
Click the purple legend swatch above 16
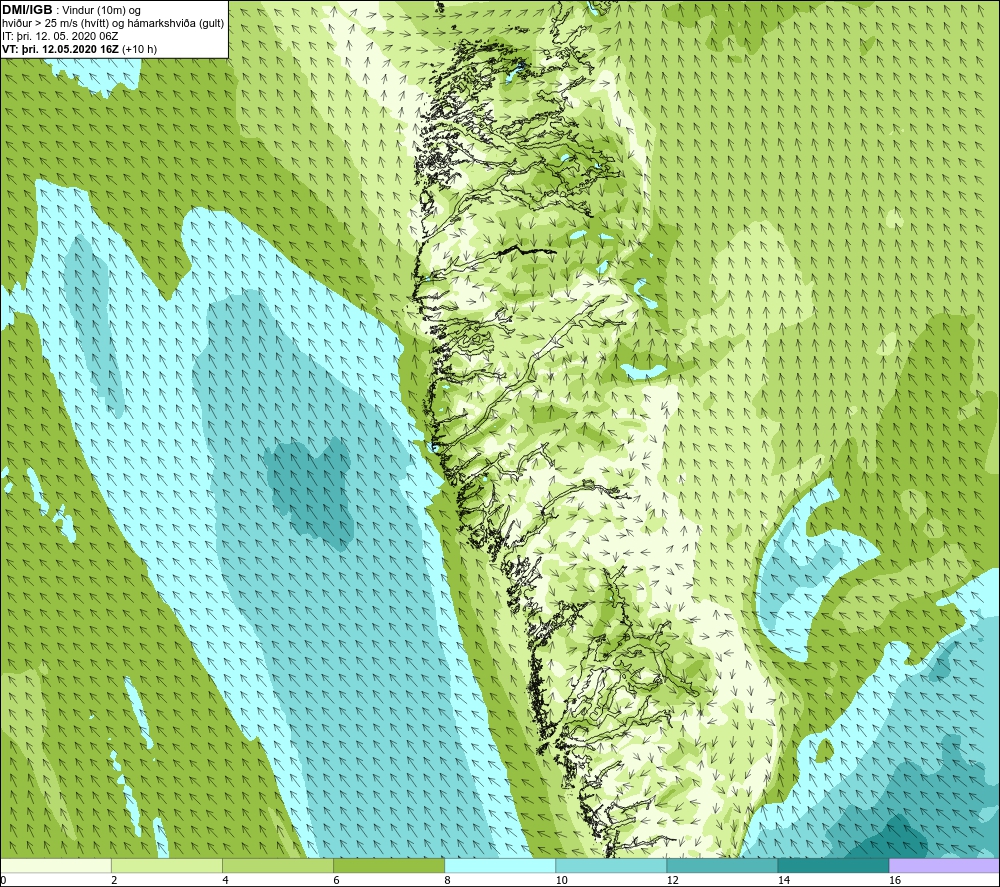[944, 865]
